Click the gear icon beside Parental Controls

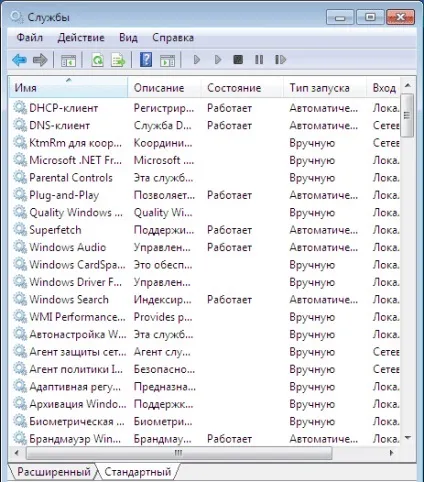(20, 177)
